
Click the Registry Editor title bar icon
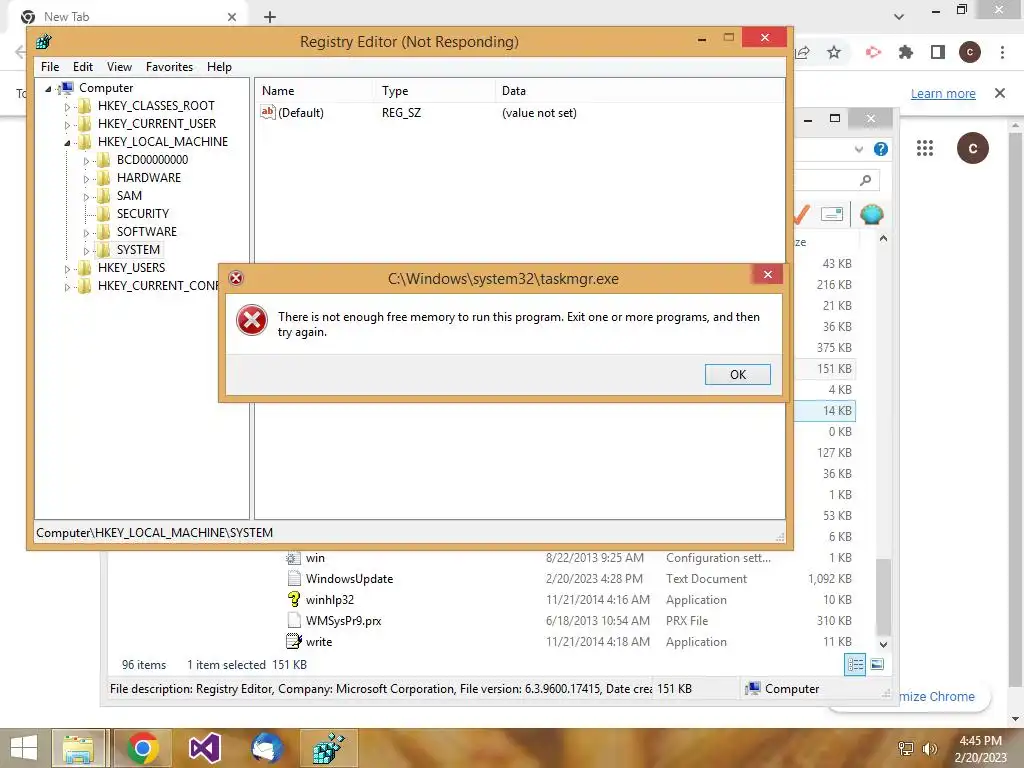tap(44, 42)
